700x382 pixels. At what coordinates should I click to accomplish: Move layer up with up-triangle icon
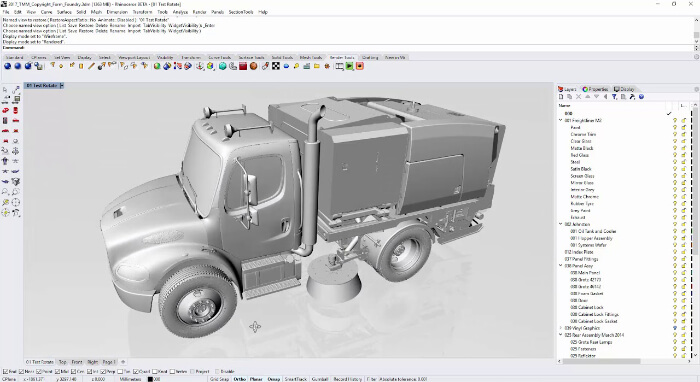(588, 97)
